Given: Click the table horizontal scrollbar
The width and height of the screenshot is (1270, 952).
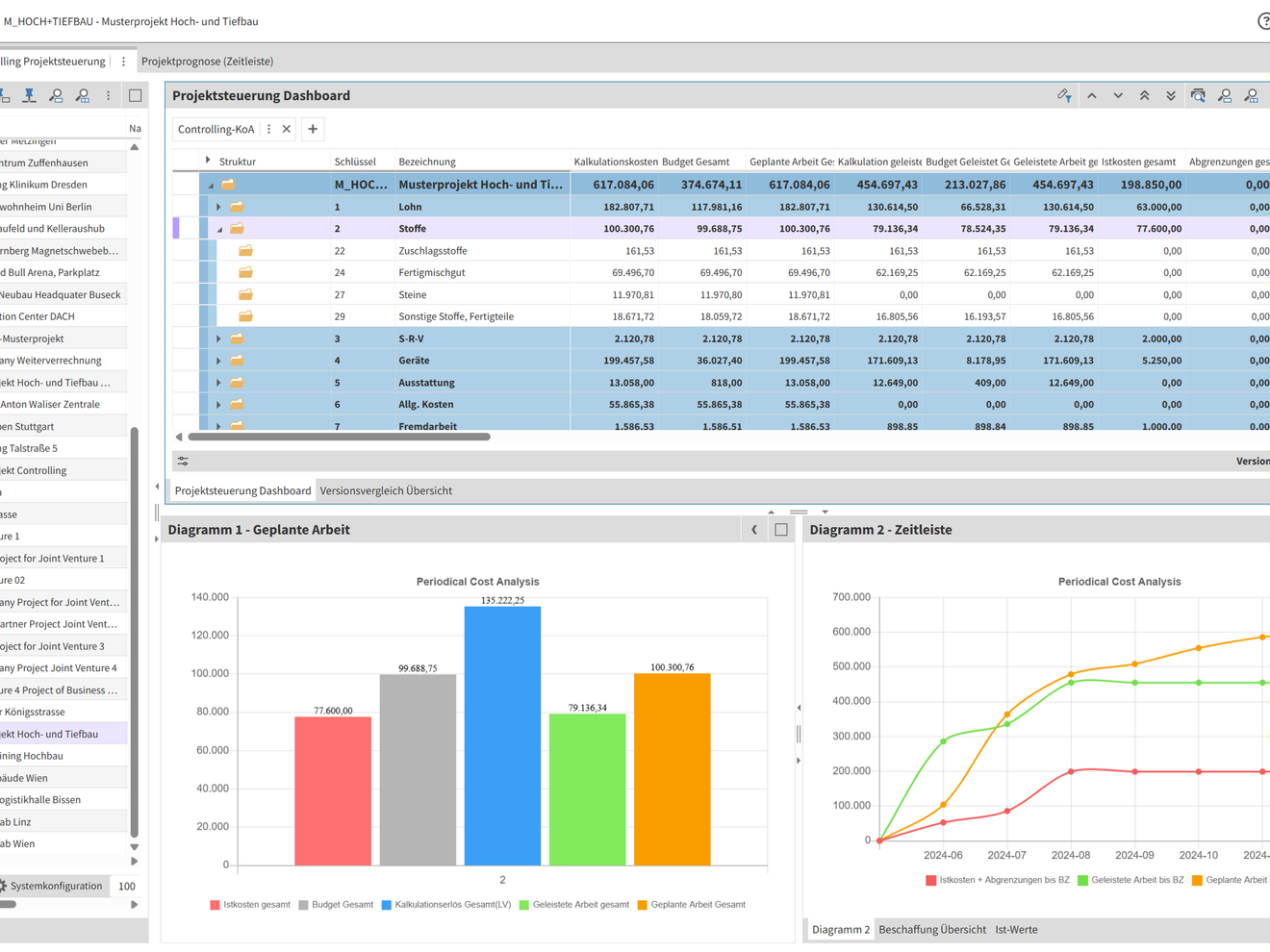Looking at the screenshot, I should (340, 437).
